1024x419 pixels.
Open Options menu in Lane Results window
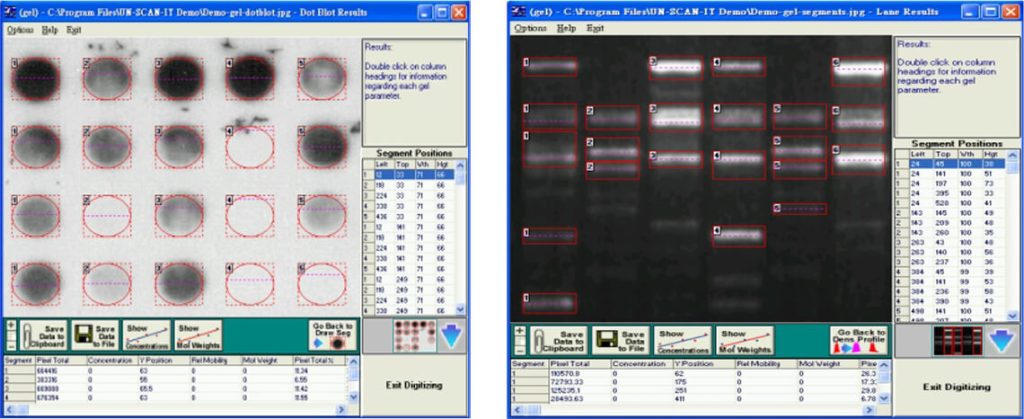(x=530, y=28)
